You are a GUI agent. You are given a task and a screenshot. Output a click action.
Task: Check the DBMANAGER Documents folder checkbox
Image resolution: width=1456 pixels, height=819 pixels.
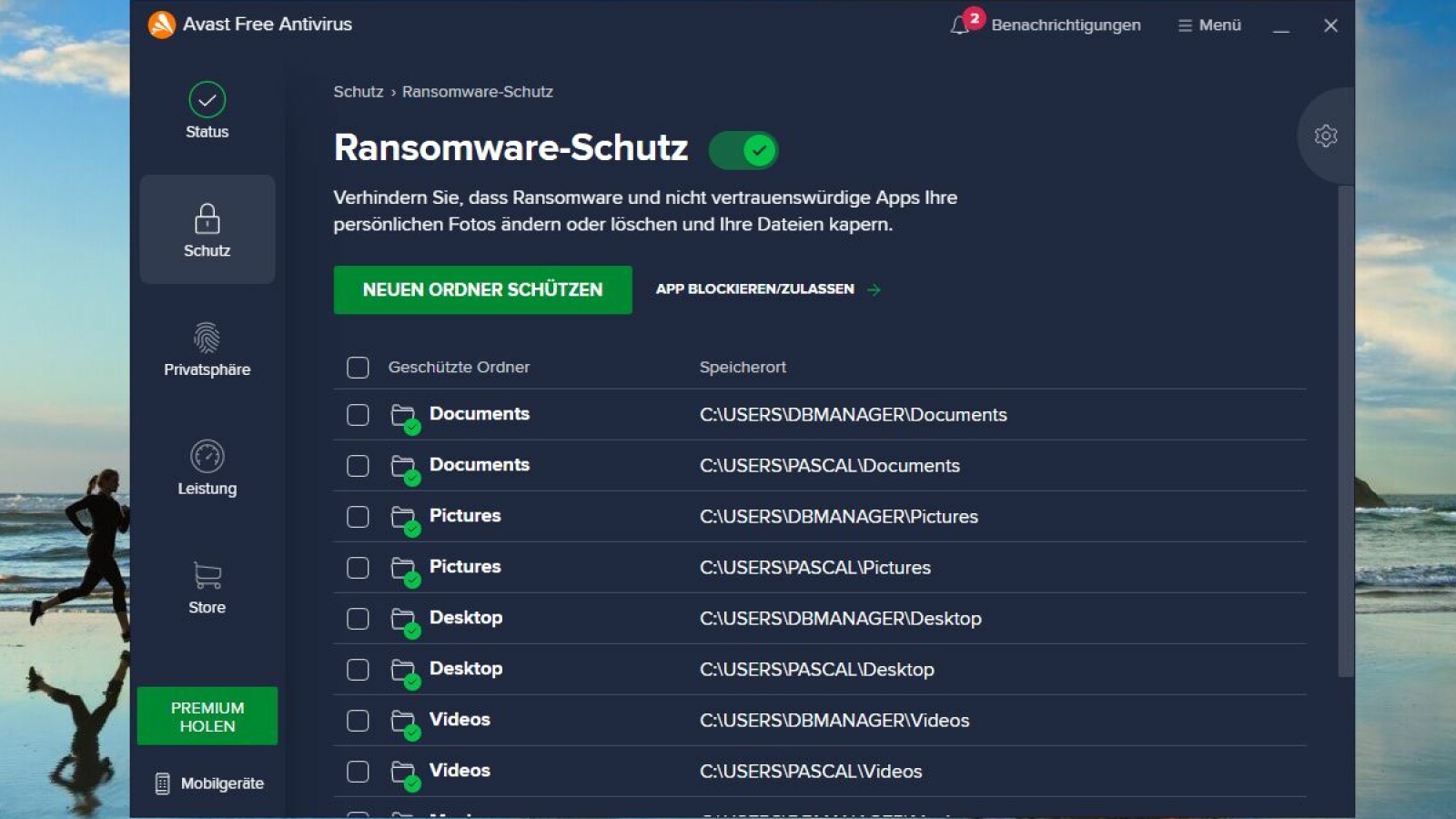pyautogui.click(x=358, y=415)
